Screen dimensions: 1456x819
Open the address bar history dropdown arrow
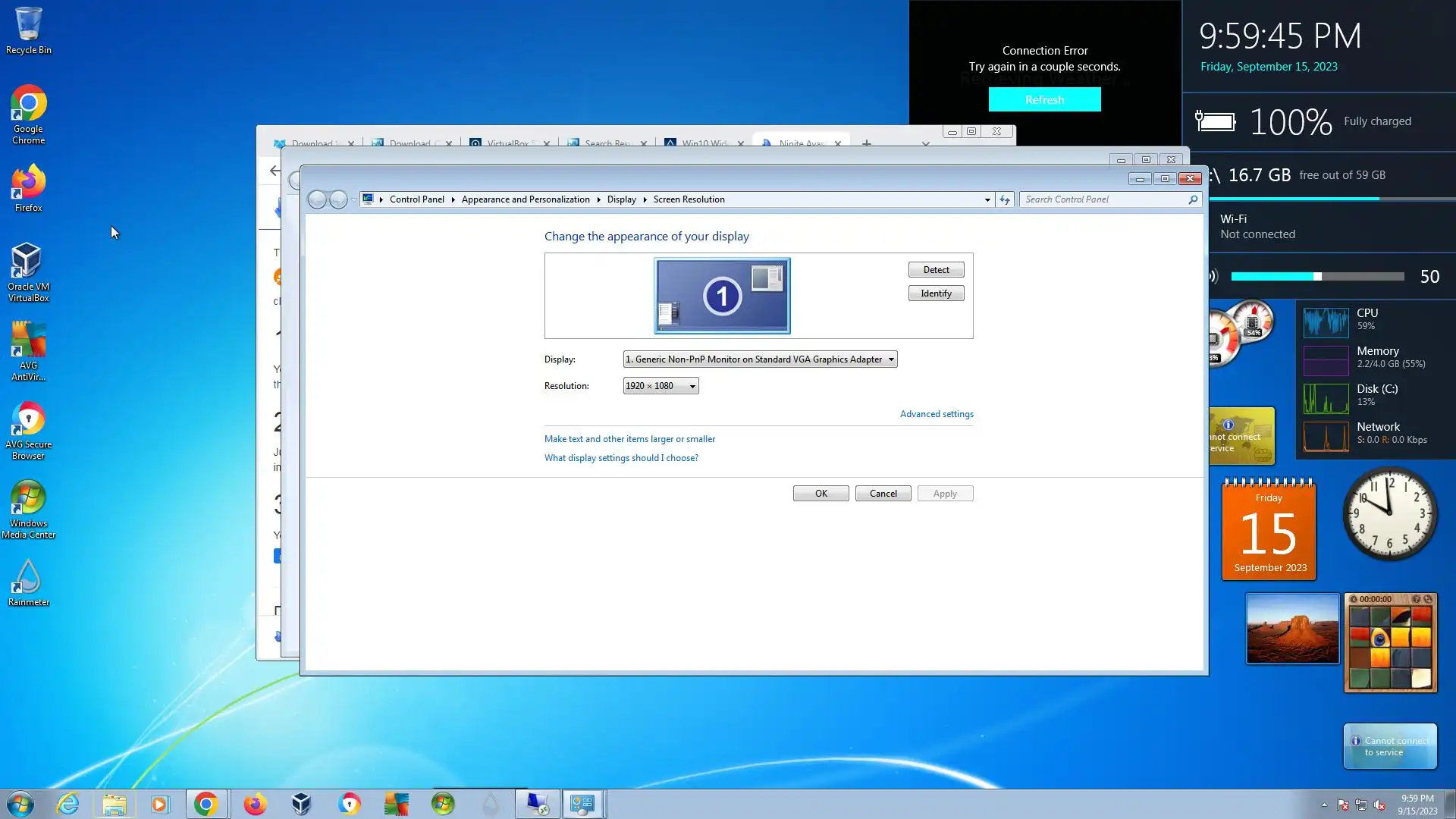(x=987, y=199)
